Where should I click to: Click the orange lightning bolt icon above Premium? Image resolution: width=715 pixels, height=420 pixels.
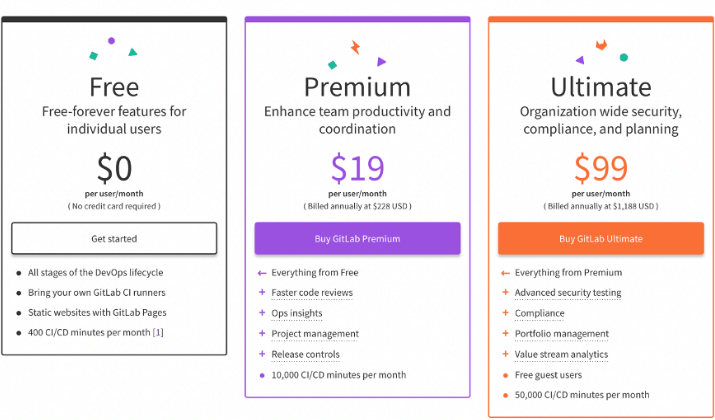(355, 47)
